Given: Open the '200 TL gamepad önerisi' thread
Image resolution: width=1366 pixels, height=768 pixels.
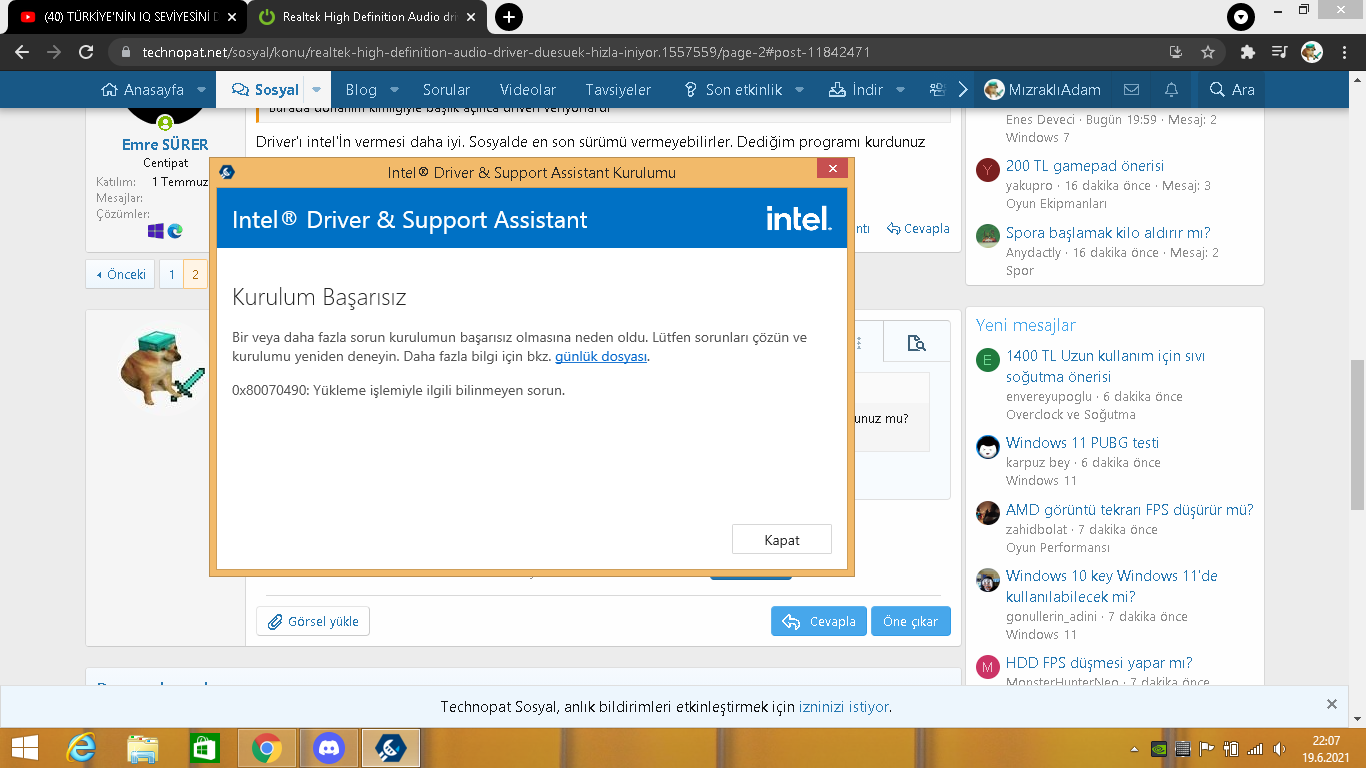Looking at the screenshot, I should [1085, 166].
